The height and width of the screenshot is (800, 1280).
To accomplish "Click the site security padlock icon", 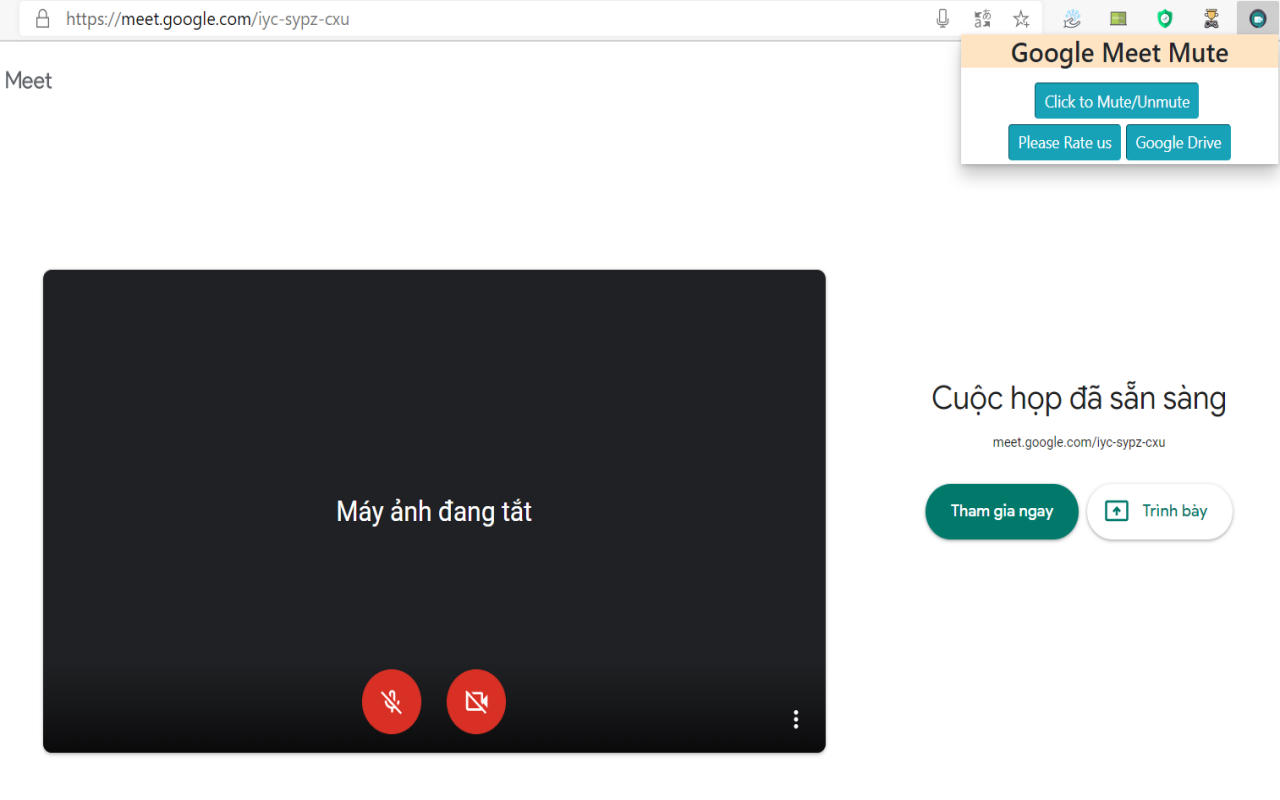I will [x=42, y=18].
